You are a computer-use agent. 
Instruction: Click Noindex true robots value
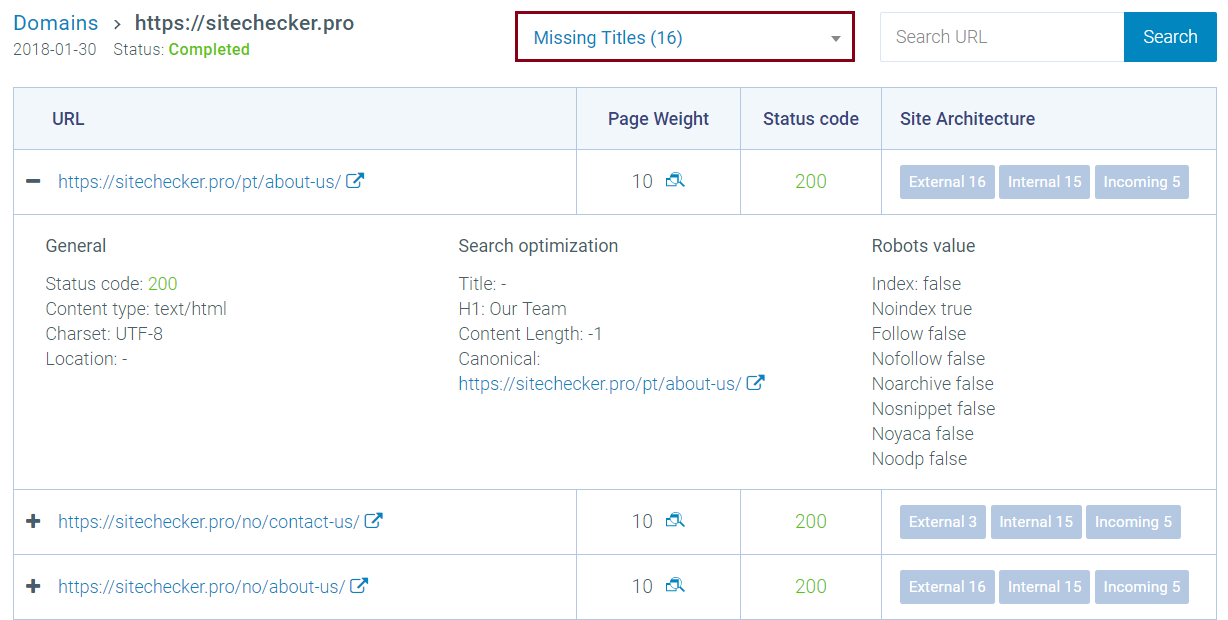click(x=922, y=309)
